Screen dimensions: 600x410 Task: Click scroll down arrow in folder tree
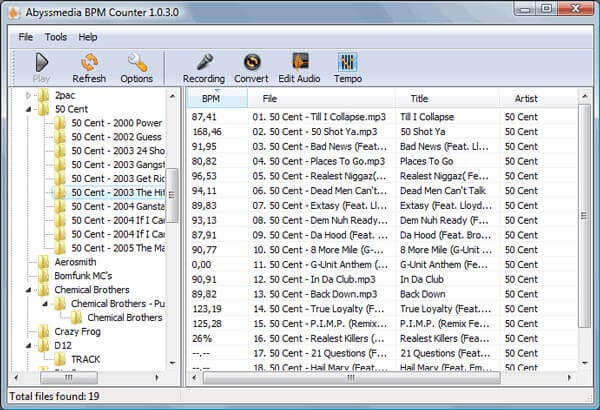172,363
